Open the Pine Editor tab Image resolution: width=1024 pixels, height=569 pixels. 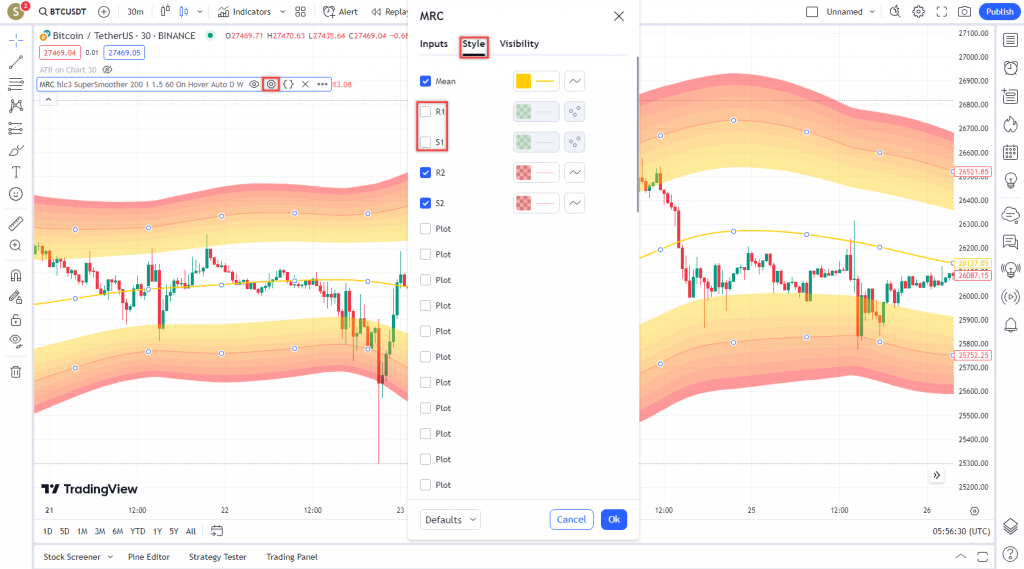[149, 557]
